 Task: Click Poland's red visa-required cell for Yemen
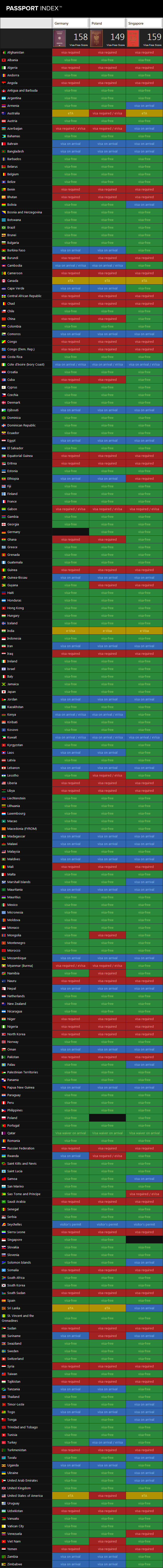point(108,1549)
